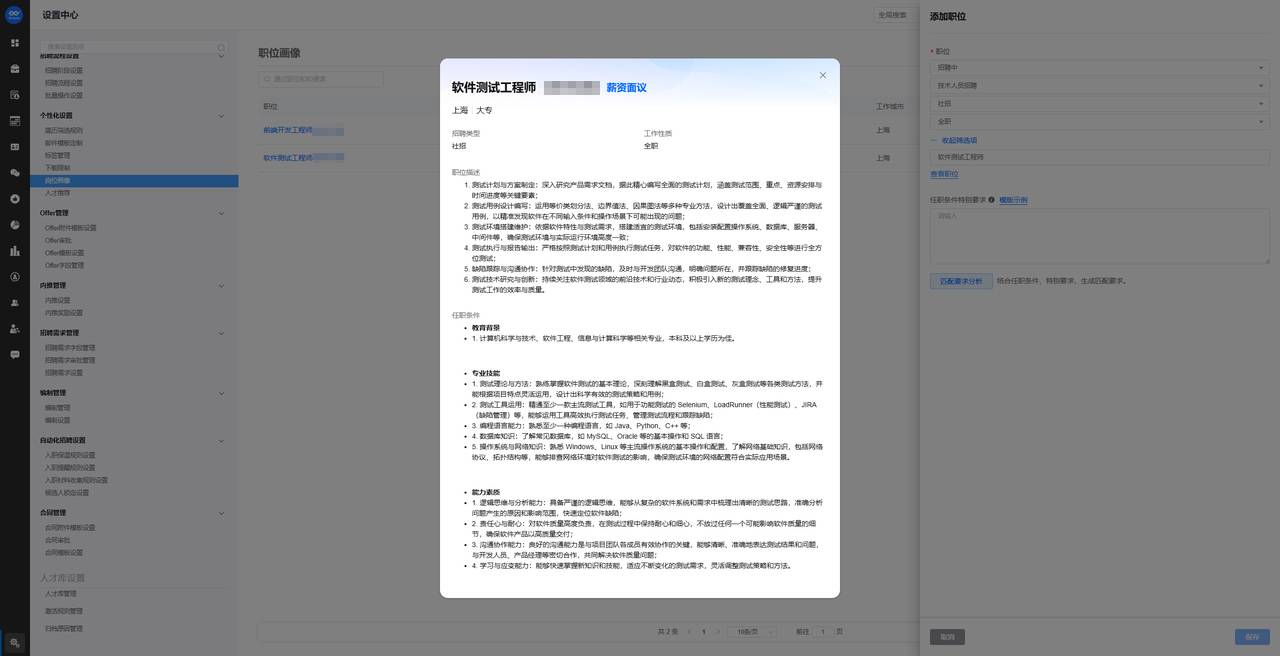This screenshot has height=656, width=1280.
Task: Click the app logo at top of left rail
Action: pos(15,15)
